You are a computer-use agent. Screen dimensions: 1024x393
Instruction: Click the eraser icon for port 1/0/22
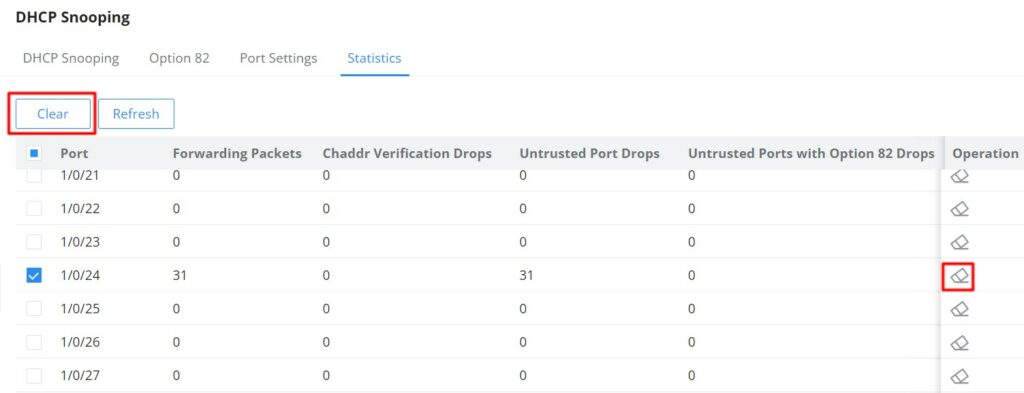pyautogui.click(x=959, y=209)
